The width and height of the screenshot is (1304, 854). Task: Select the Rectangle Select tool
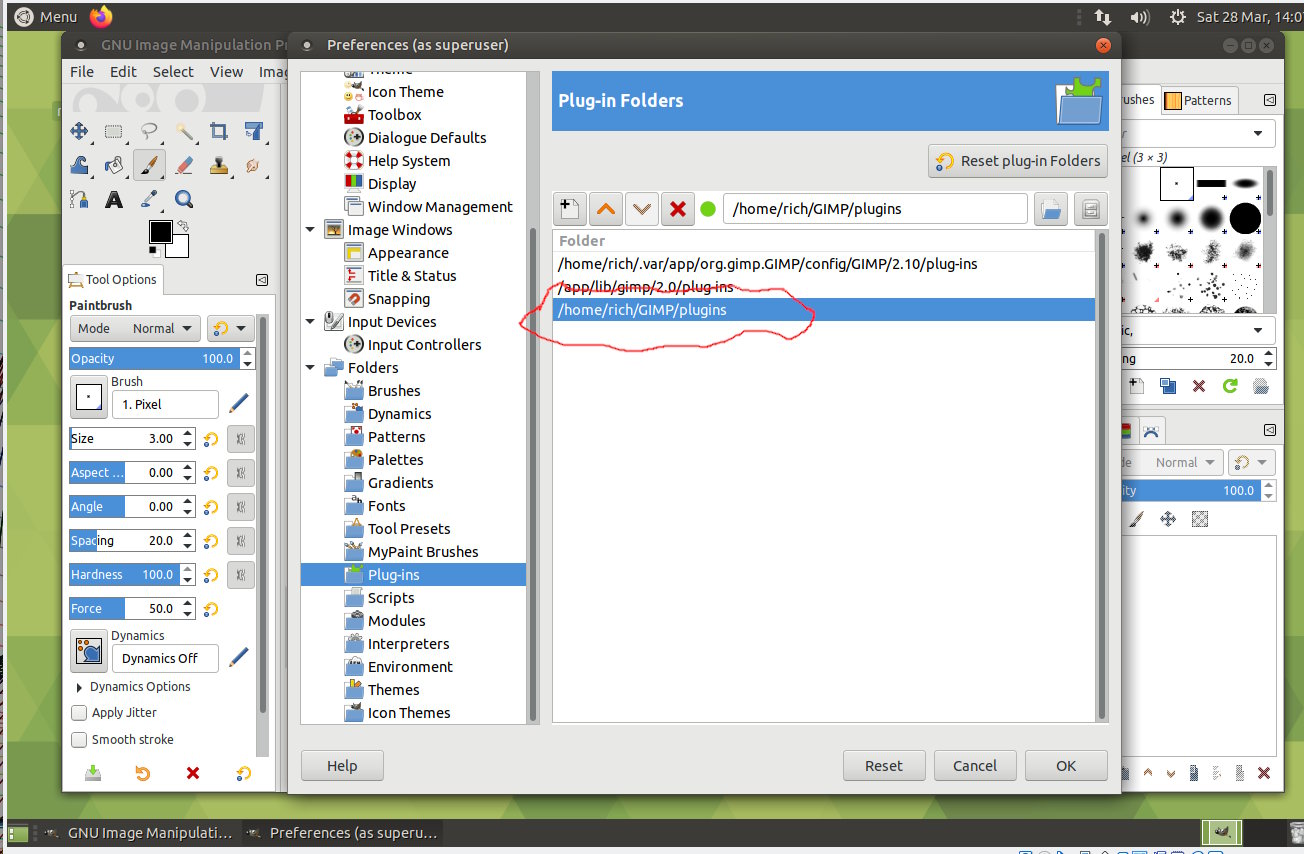point(114,131)
